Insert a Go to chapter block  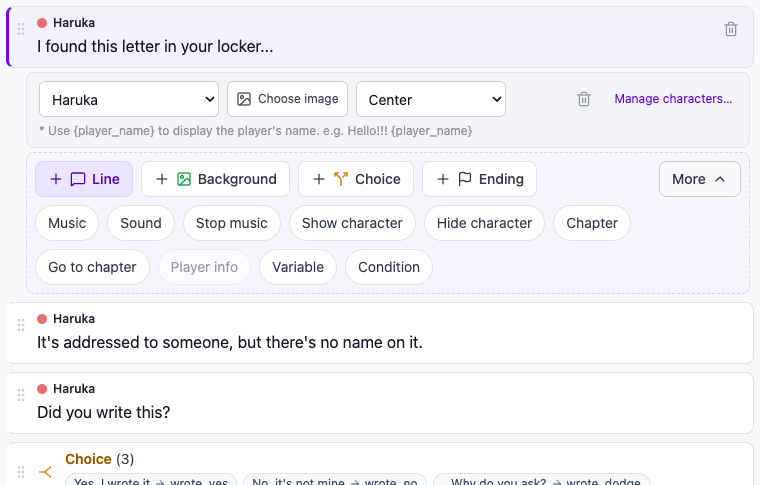point(92,267)
